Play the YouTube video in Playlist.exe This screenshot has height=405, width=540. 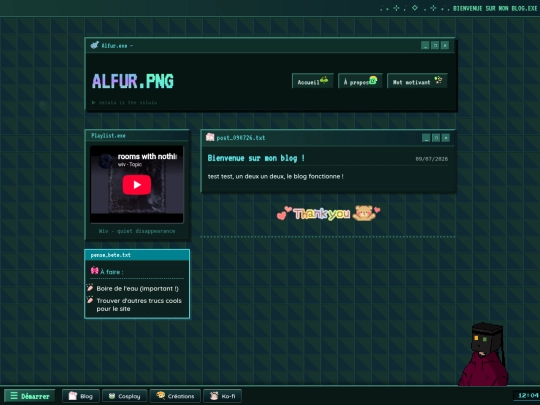137,185
